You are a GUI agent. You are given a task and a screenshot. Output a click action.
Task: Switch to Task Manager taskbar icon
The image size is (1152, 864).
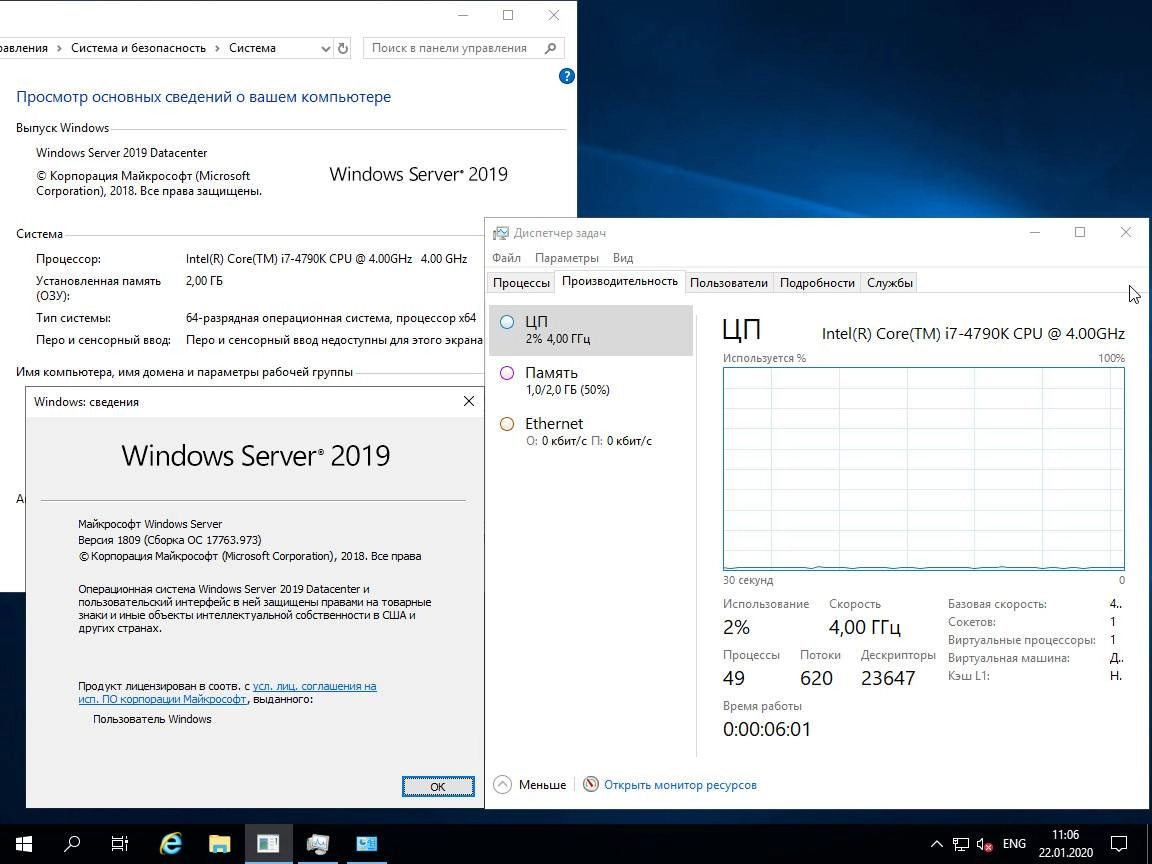point(317,843)
